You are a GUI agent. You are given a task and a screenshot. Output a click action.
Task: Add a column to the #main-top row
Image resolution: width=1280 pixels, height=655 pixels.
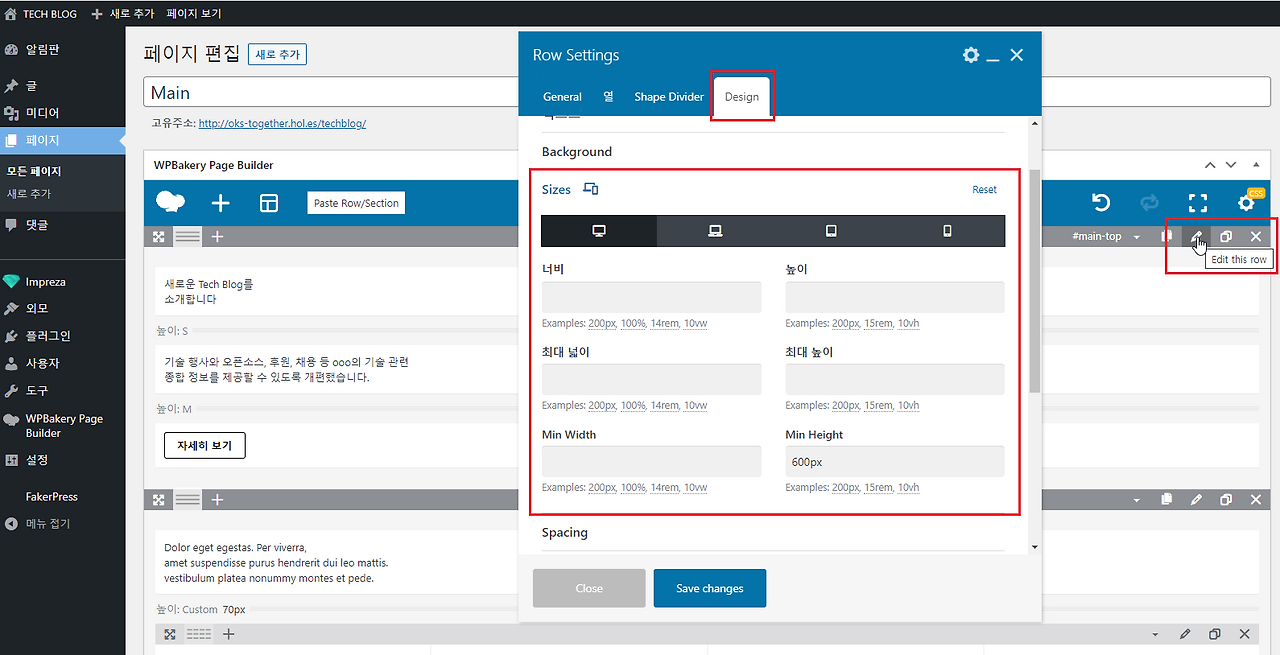pyautogui.click(x=217, y=237)
